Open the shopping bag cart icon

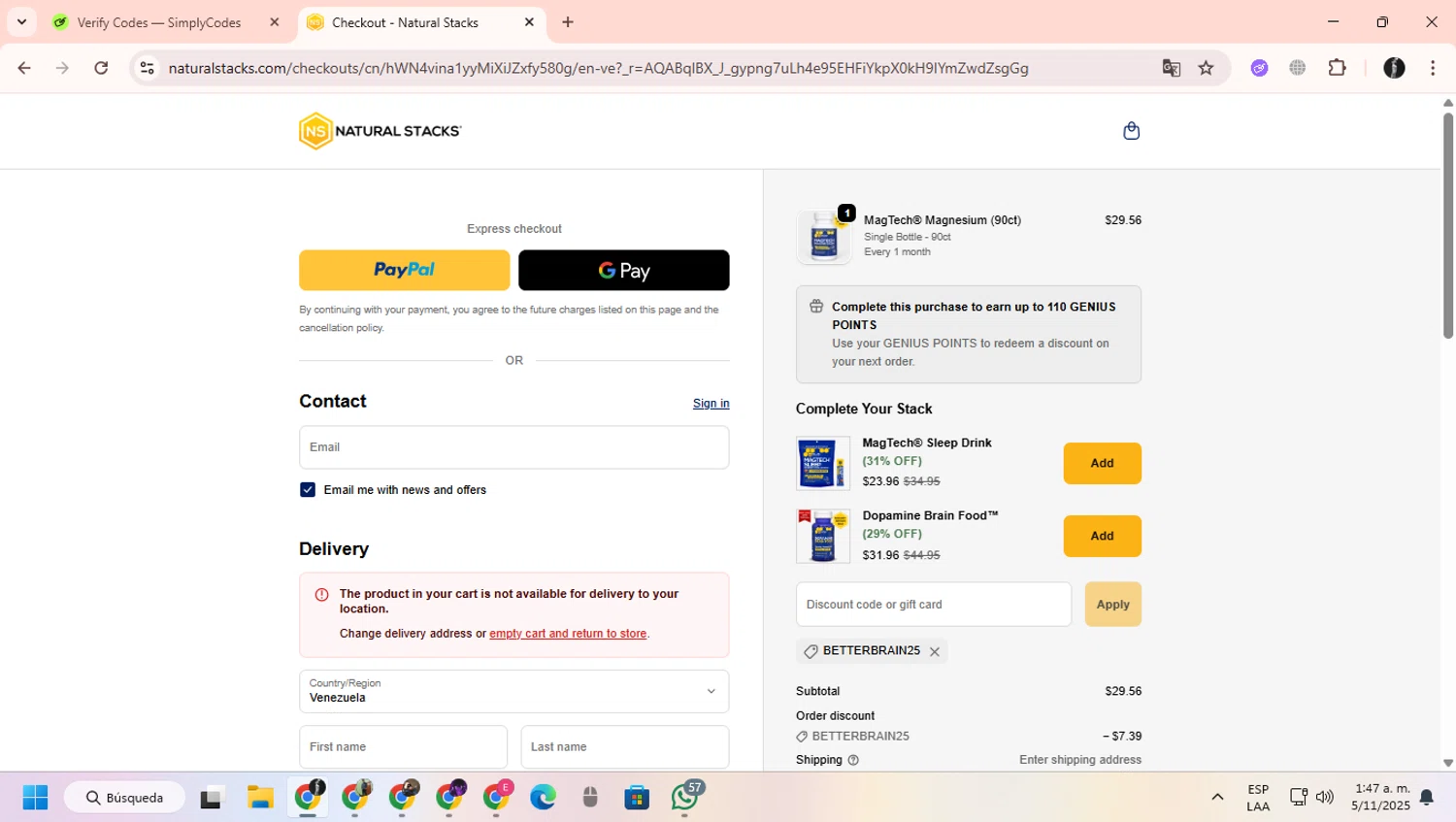point(1131,130)
